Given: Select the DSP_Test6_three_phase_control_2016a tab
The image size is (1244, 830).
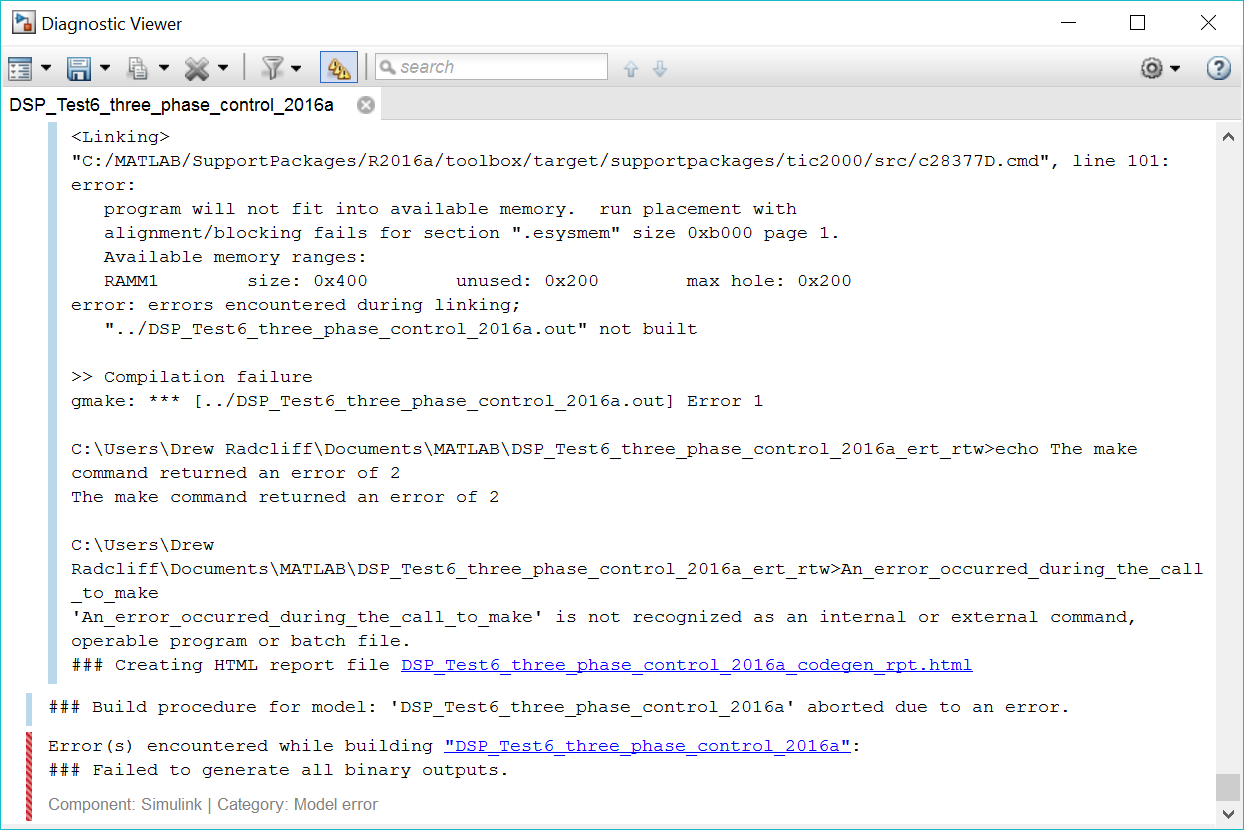Looking at the screenshot, I should pos(172,104).
